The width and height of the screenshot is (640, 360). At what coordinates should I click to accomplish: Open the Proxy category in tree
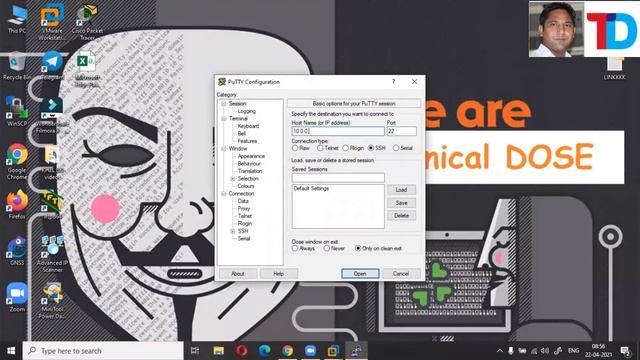pos(244,209)
